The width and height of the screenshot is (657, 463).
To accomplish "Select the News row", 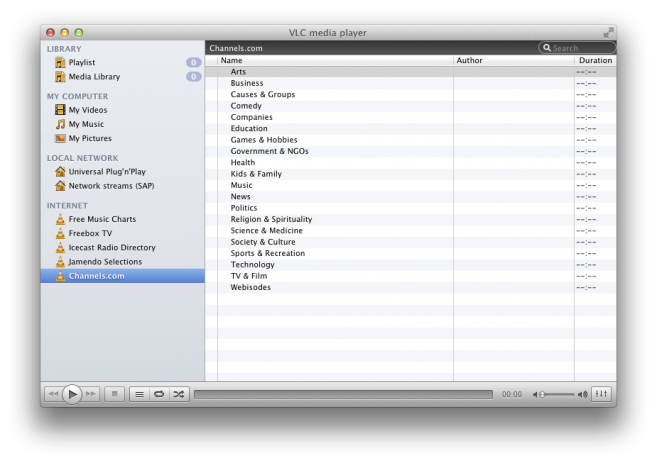I will 411,196.
